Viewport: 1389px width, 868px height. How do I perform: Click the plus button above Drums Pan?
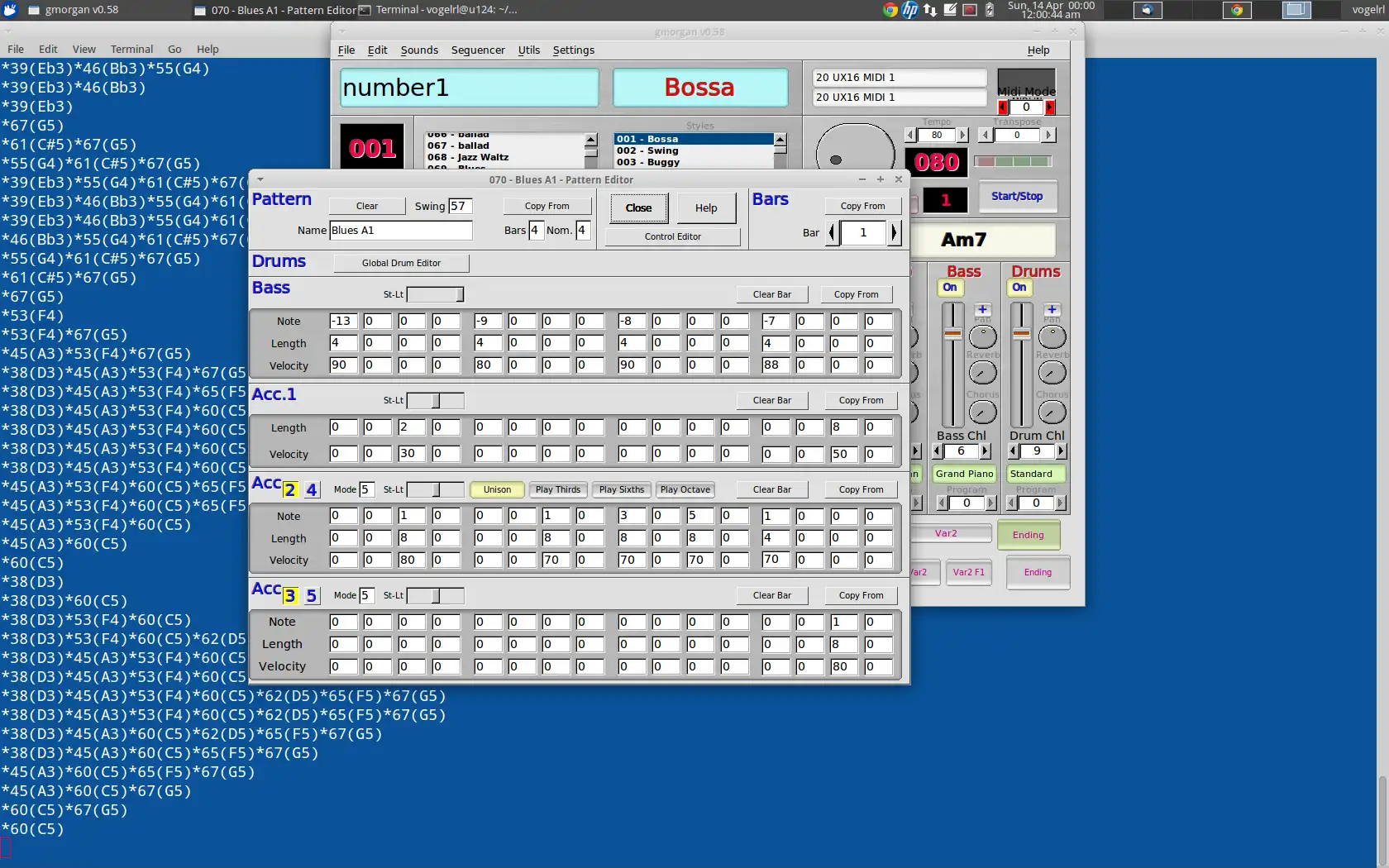click(x=1052, y=309)
